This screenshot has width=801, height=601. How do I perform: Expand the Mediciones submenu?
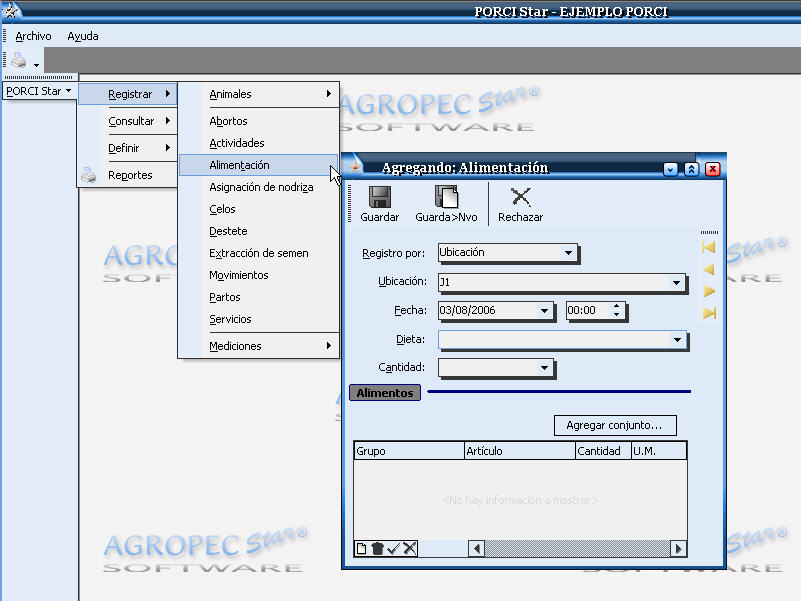[259, 346]
